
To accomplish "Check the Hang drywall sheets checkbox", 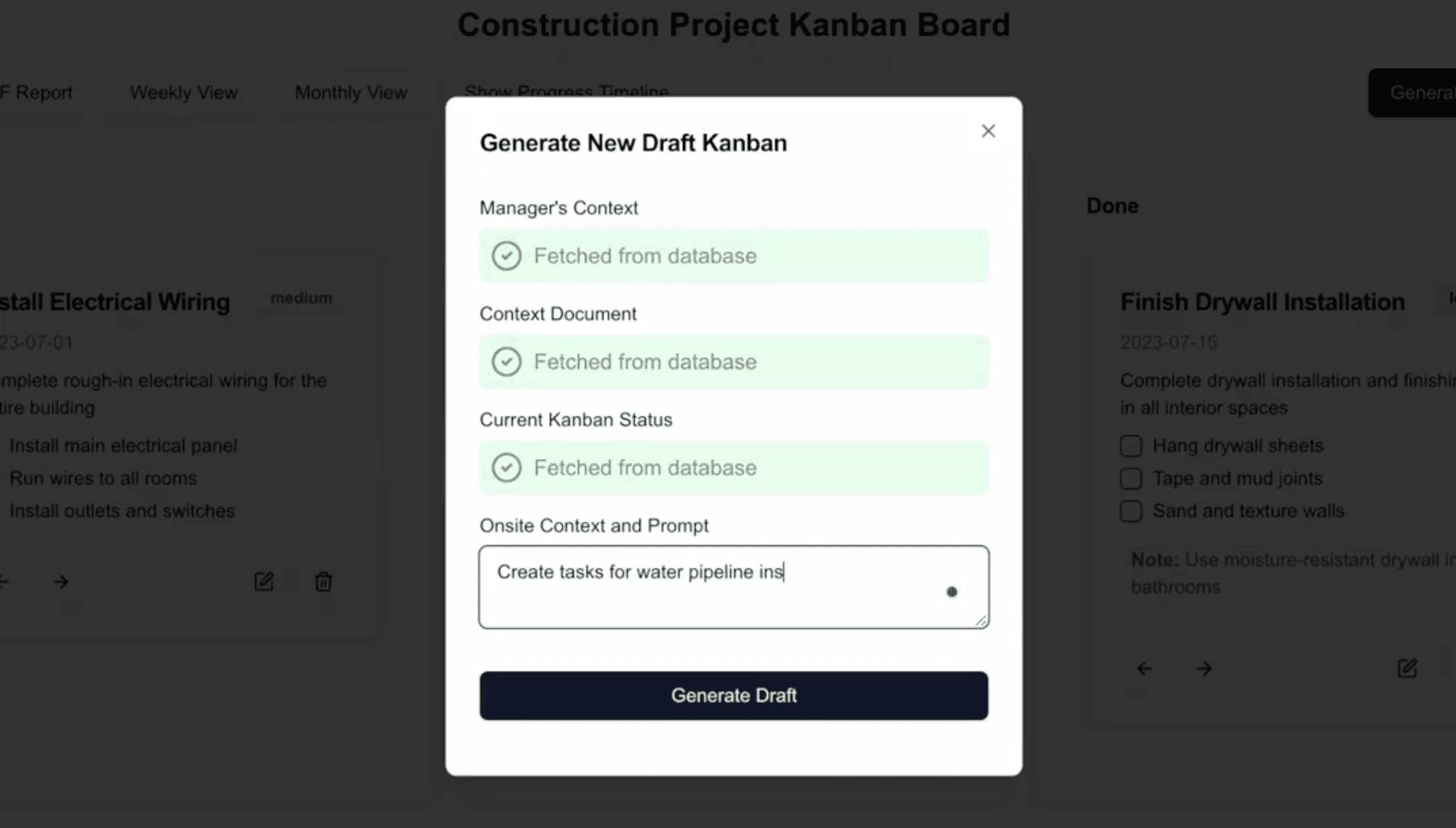I will pos(1131,445).
